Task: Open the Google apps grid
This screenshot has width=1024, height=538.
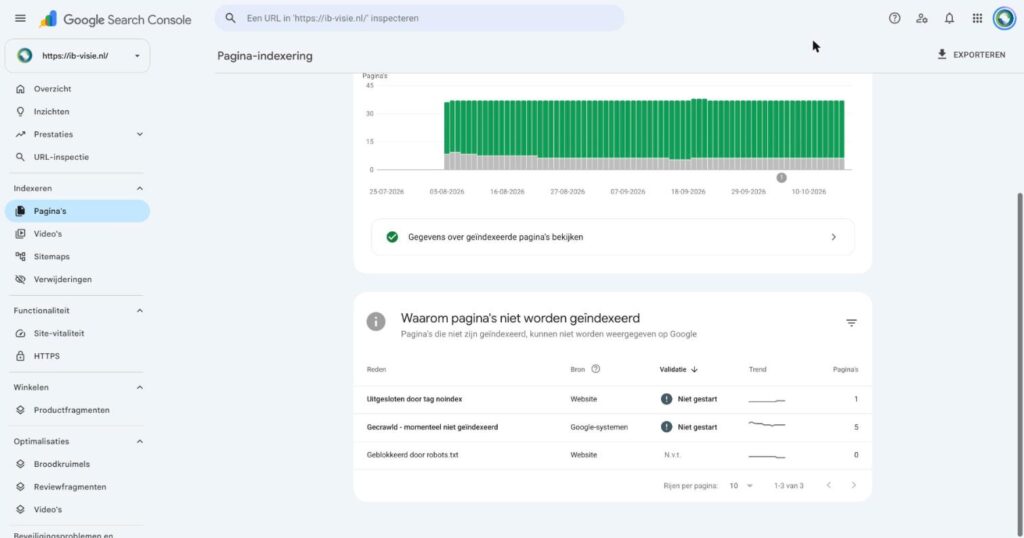Action: tap(977, 18)
